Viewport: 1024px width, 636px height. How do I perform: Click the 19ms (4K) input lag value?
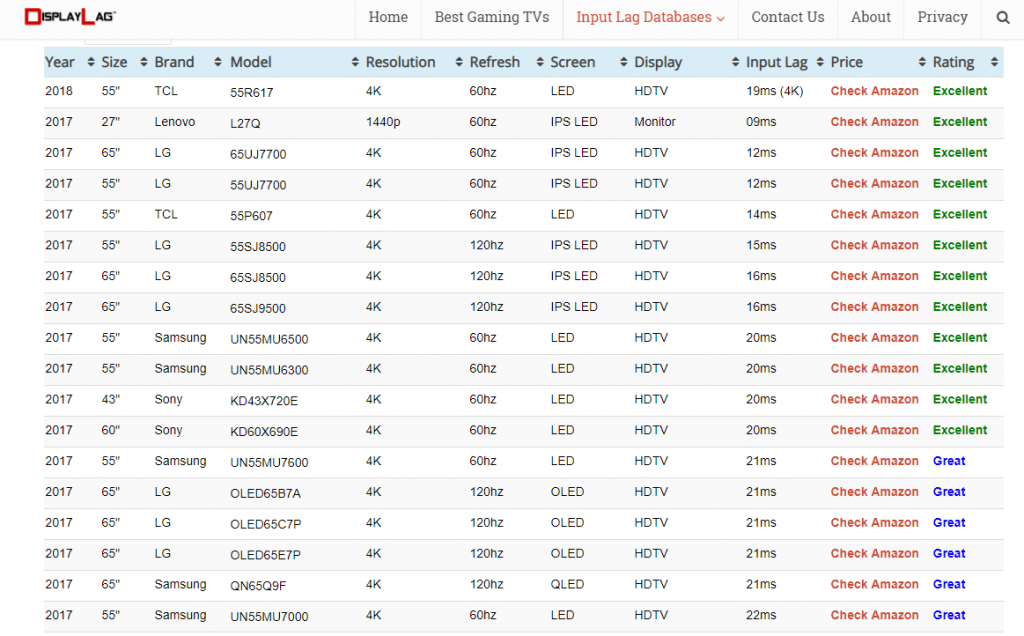pos(775,91)
